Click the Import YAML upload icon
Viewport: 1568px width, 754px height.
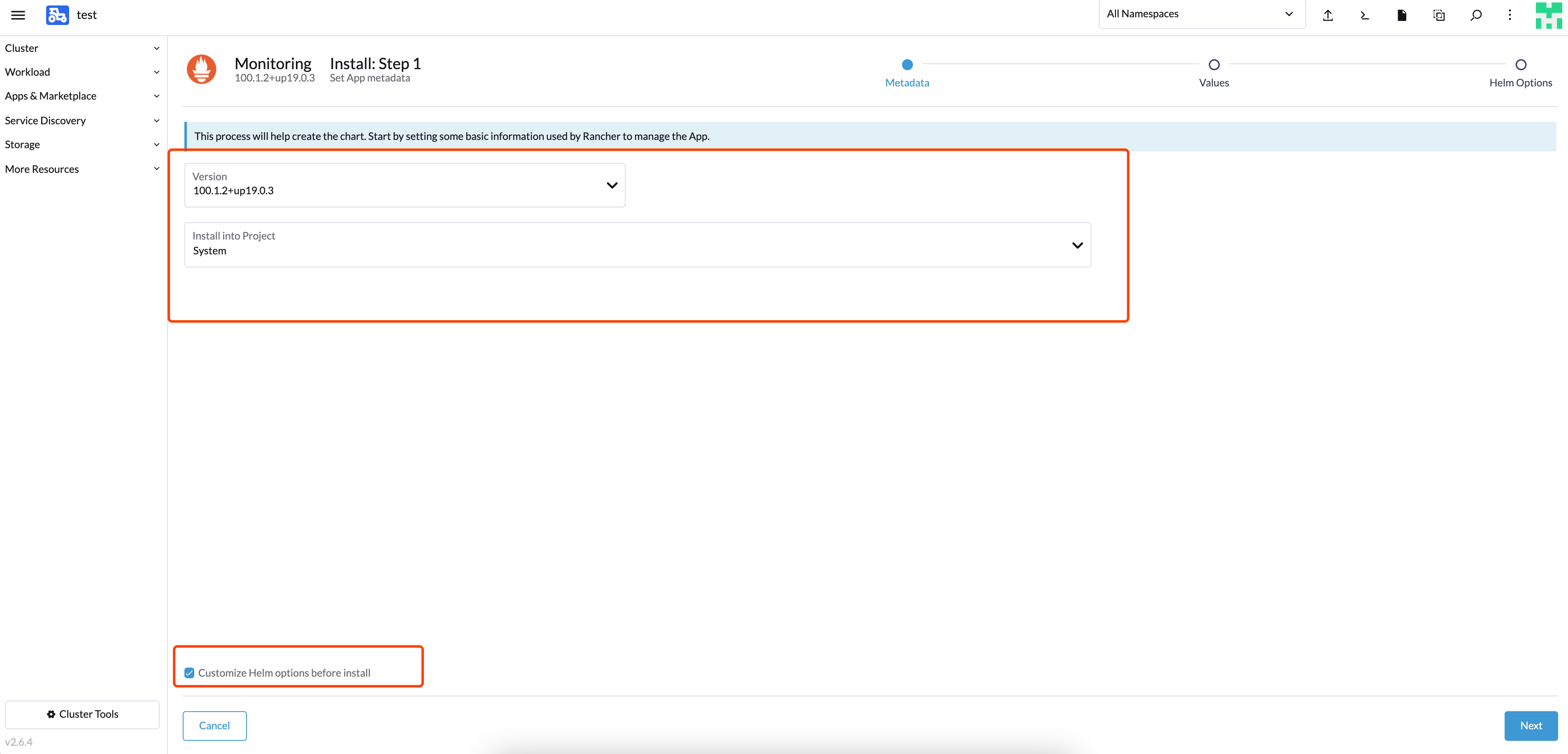1328,15
